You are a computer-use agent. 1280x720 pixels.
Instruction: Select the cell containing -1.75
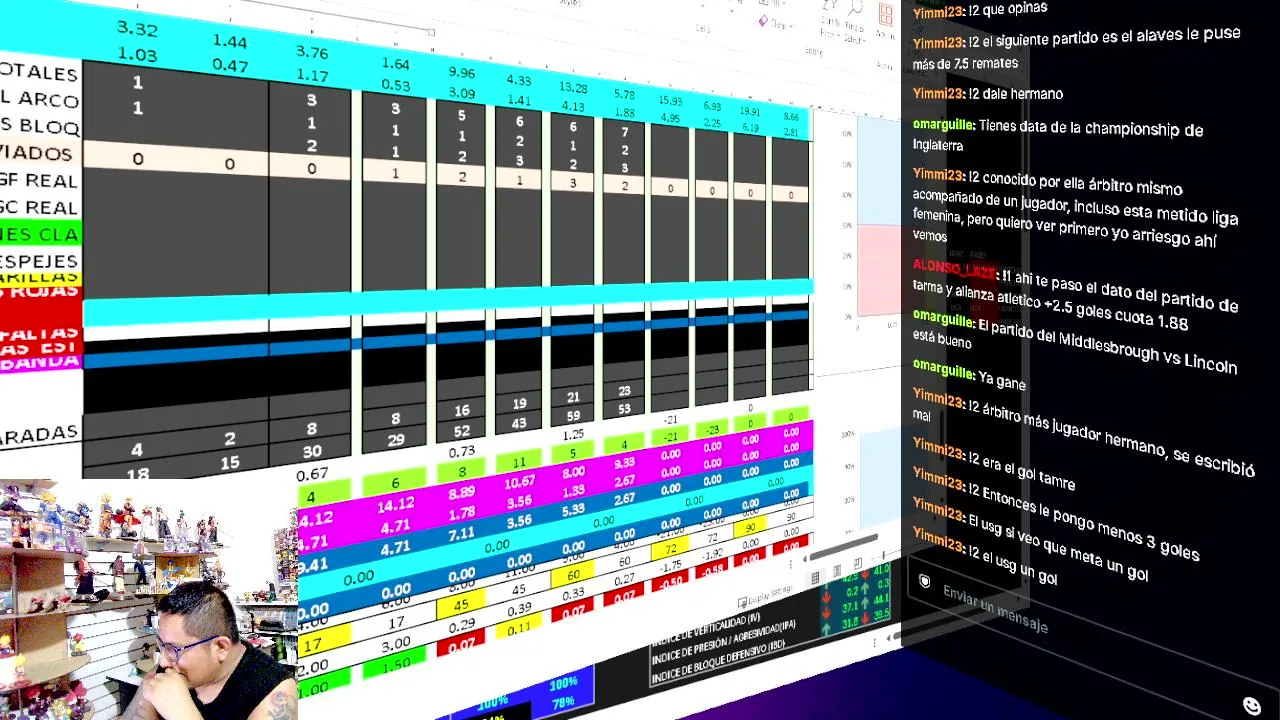click(670, 565)
